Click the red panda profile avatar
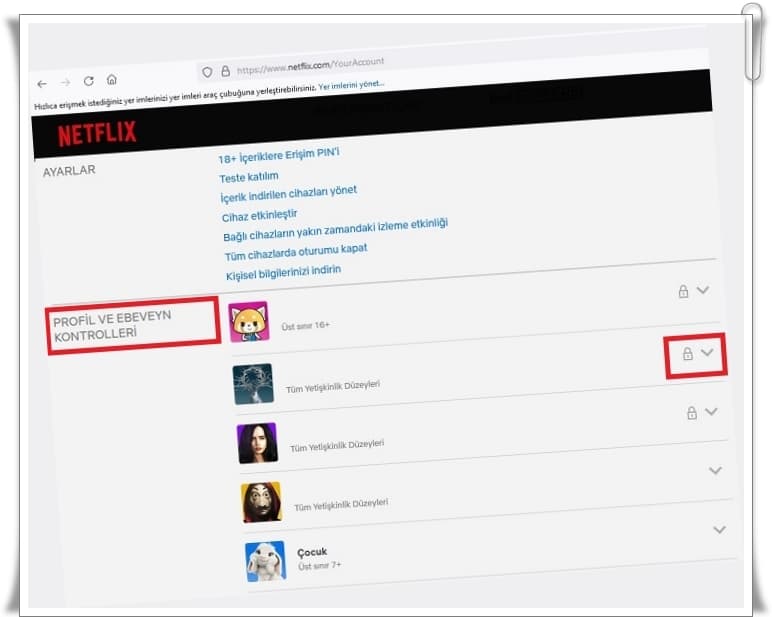The width and height of the screenshot is (772, 617). [x=249, y=322]
